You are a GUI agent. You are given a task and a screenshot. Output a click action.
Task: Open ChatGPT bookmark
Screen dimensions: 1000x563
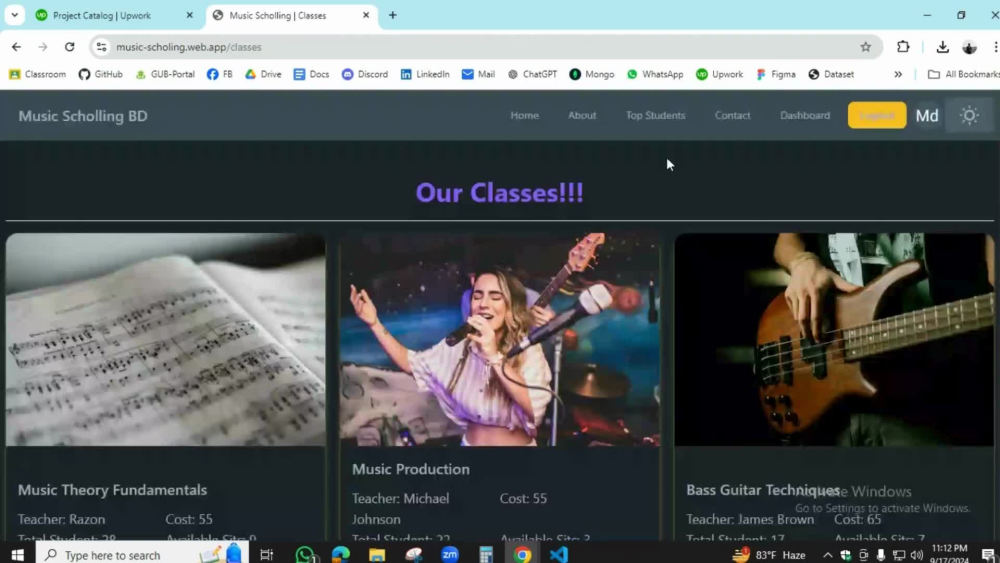[533, 75]
